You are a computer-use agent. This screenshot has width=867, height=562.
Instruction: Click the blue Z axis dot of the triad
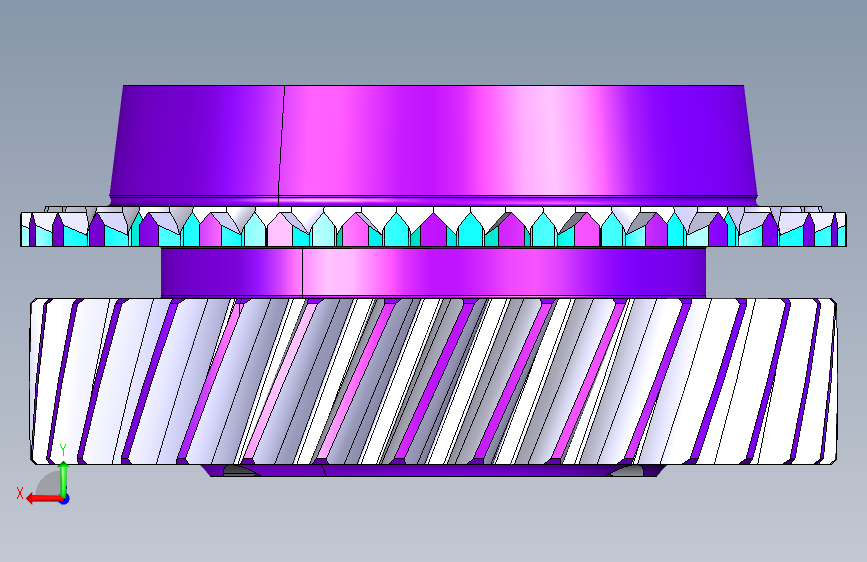pos(65,499)
